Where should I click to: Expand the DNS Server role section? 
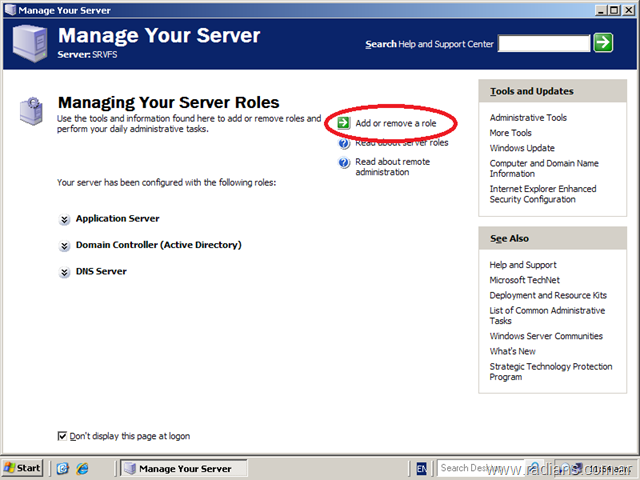click(x=64, y=272)
